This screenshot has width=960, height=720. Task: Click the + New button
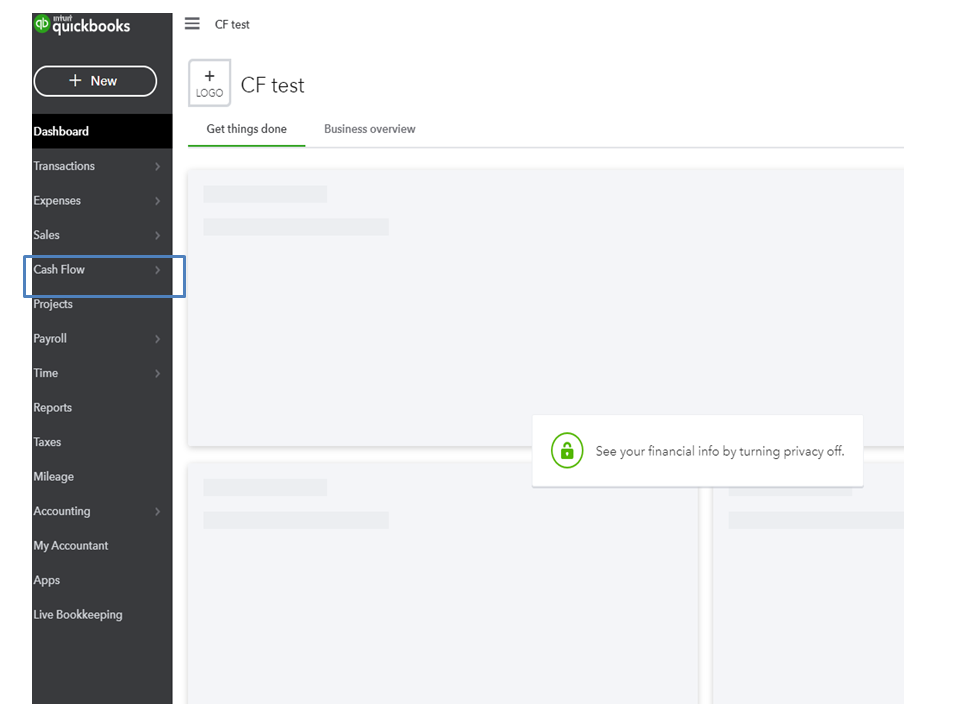point(96,81)
